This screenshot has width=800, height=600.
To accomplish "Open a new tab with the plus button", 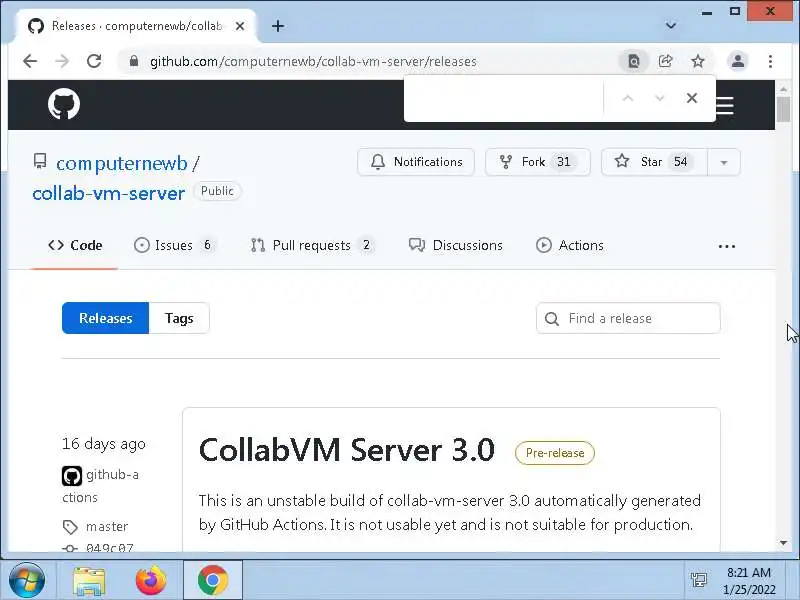I will (x=278, y=26).
